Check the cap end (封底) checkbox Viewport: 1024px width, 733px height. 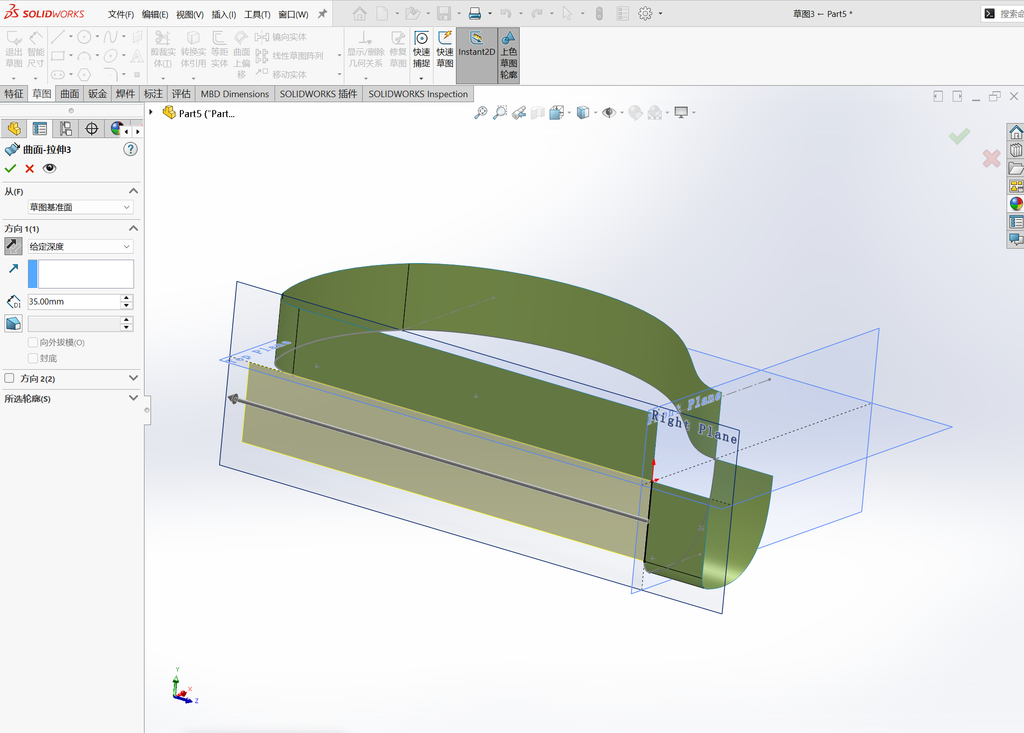[x=33, y=358]
